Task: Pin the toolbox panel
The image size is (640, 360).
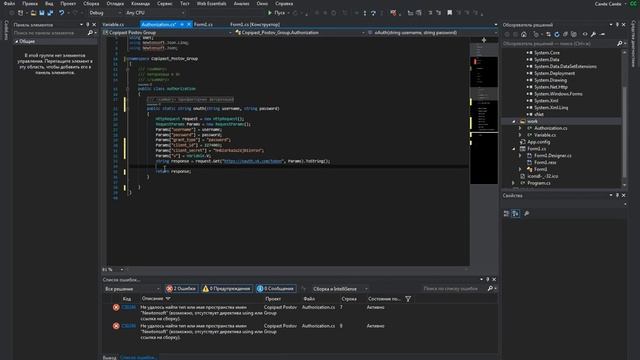Action: [87, 24]
